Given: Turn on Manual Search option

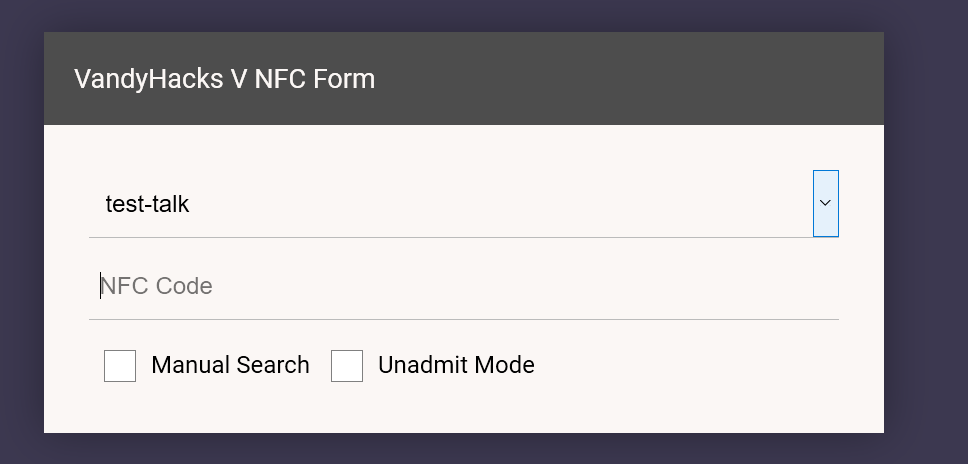Looking at the screenshot, I should pos(120,366).
